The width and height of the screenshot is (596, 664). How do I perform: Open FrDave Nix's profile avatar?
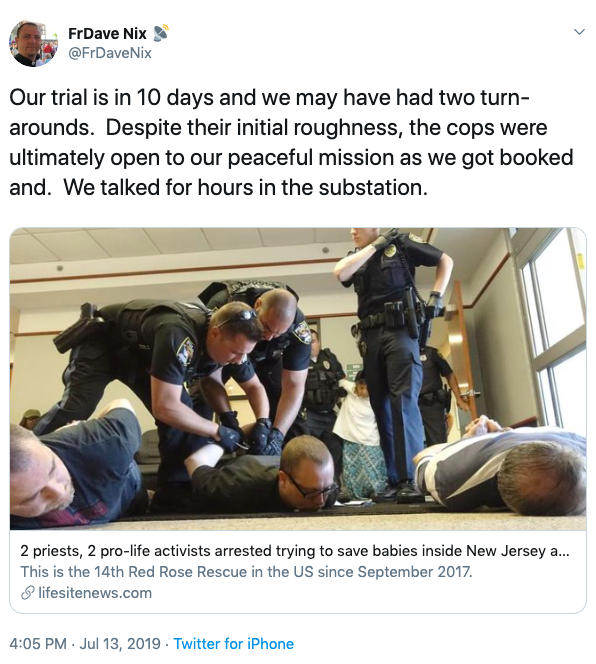coord(33,43)
